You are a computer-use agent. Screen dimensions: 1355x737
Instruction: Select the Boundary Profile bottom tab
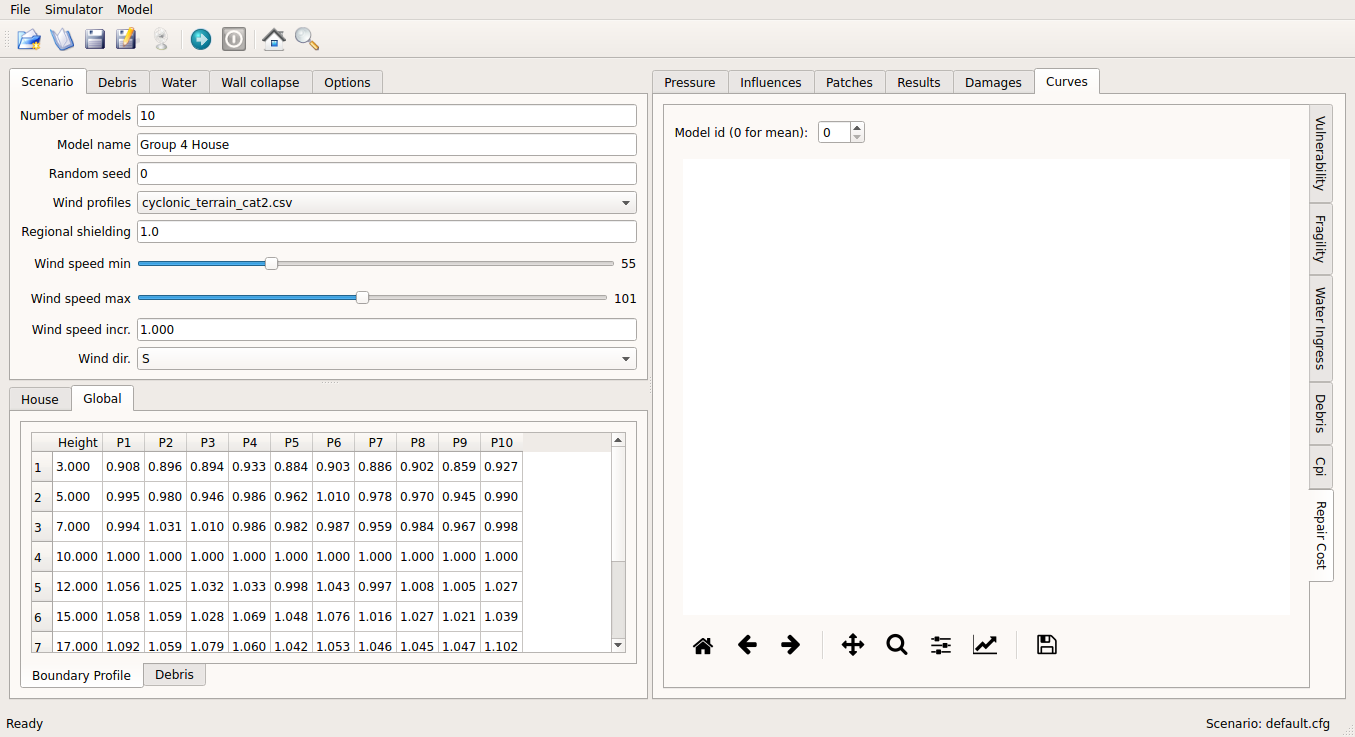pyautogui.click(x=81, y=675)
